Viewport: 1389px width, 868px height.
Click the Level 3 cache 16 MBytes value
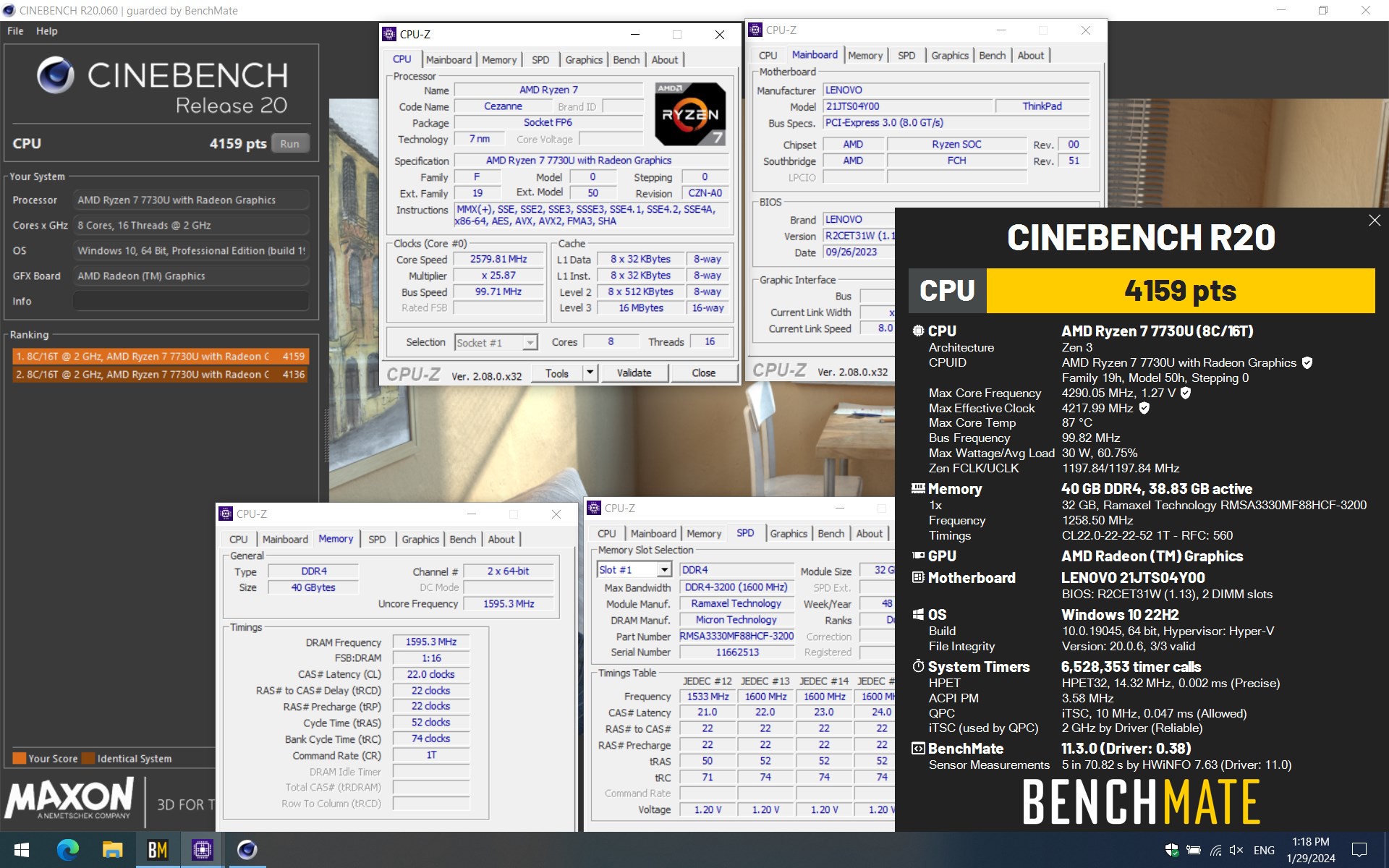click(x=641, y=307)
